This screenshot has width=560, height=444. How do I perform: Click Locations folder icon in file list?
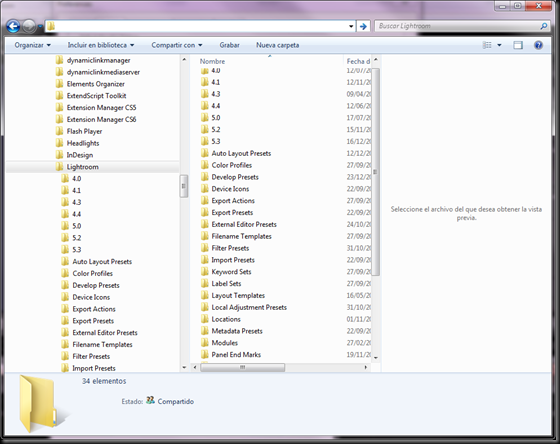(205, 319)
